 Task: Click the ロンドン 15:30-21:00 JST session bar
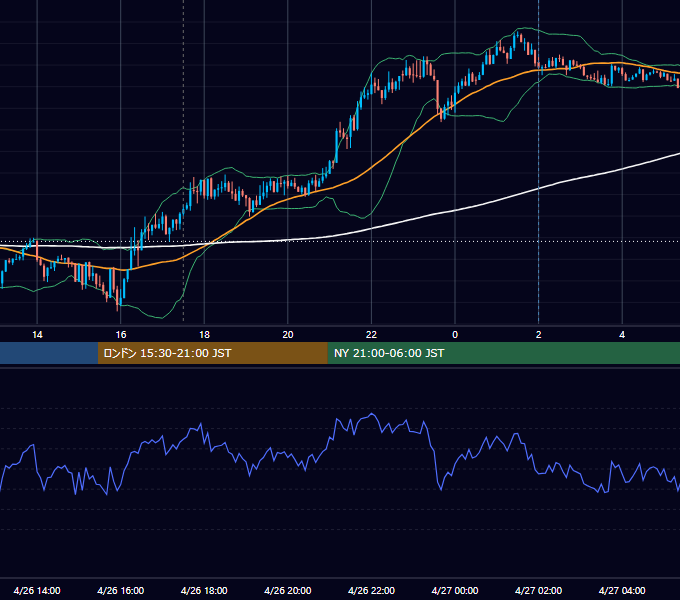tap(212, 353)
